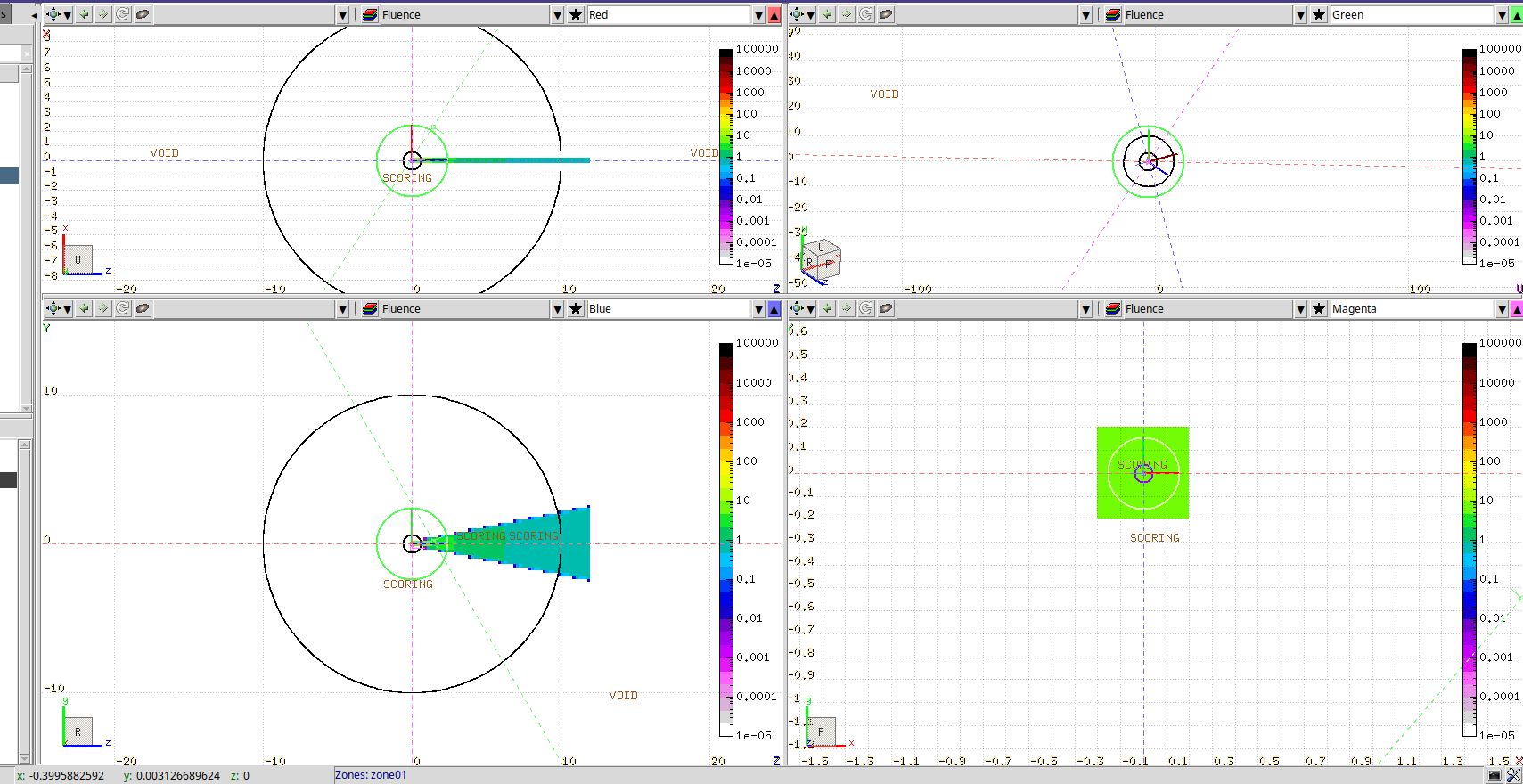The image size is (1523, 784).
Task: Click the 3D orbit icon in Magenta viewport toolbar
Action: 886,308
